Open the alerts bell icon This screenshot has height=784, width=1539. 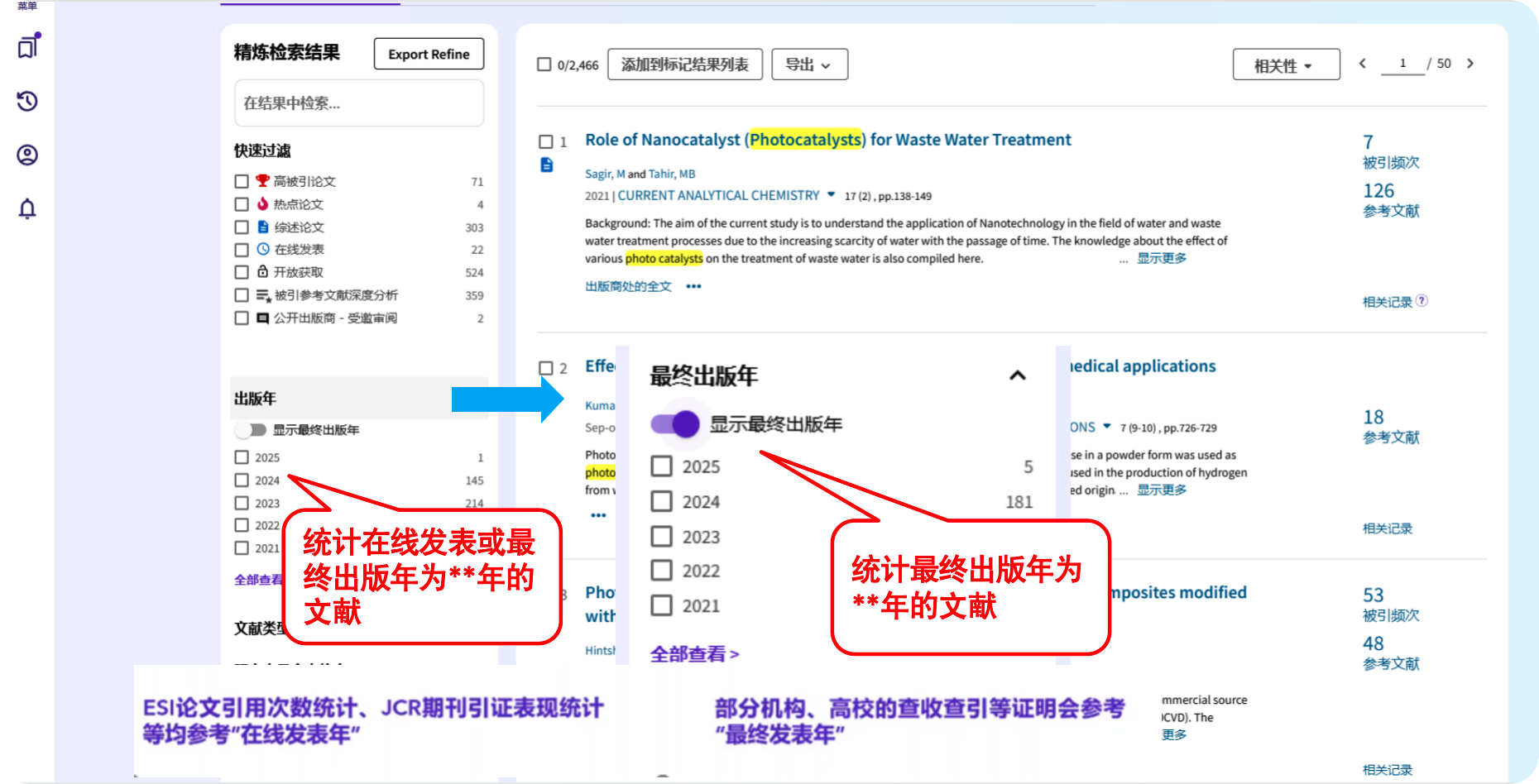click(x=27, y=208)
